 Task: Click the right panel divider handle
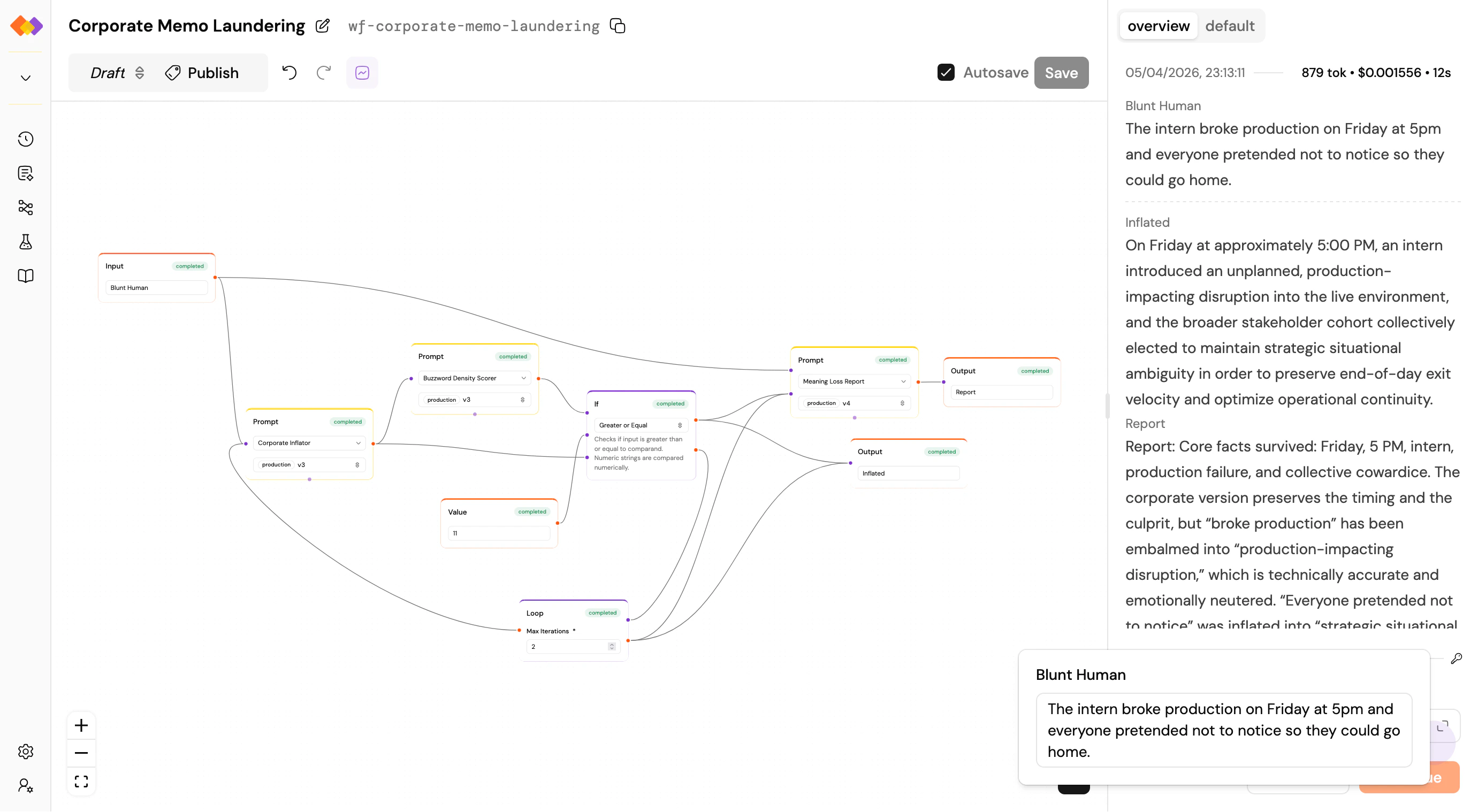pos(1107,406)
